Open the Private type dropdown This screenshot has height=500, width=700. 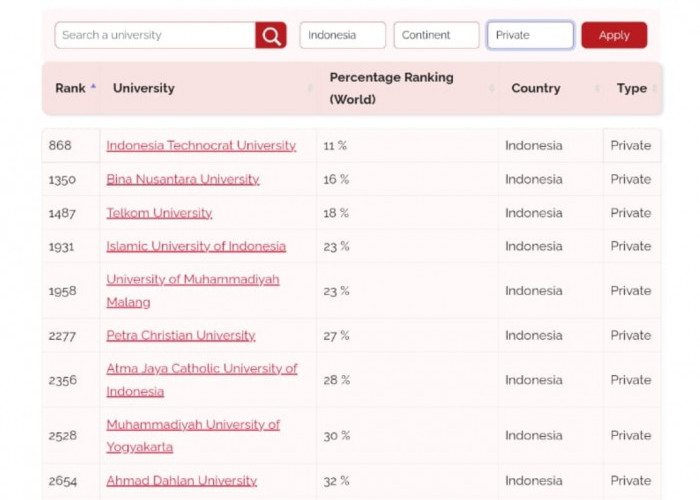pyautogui.click(x=530, y=35)
